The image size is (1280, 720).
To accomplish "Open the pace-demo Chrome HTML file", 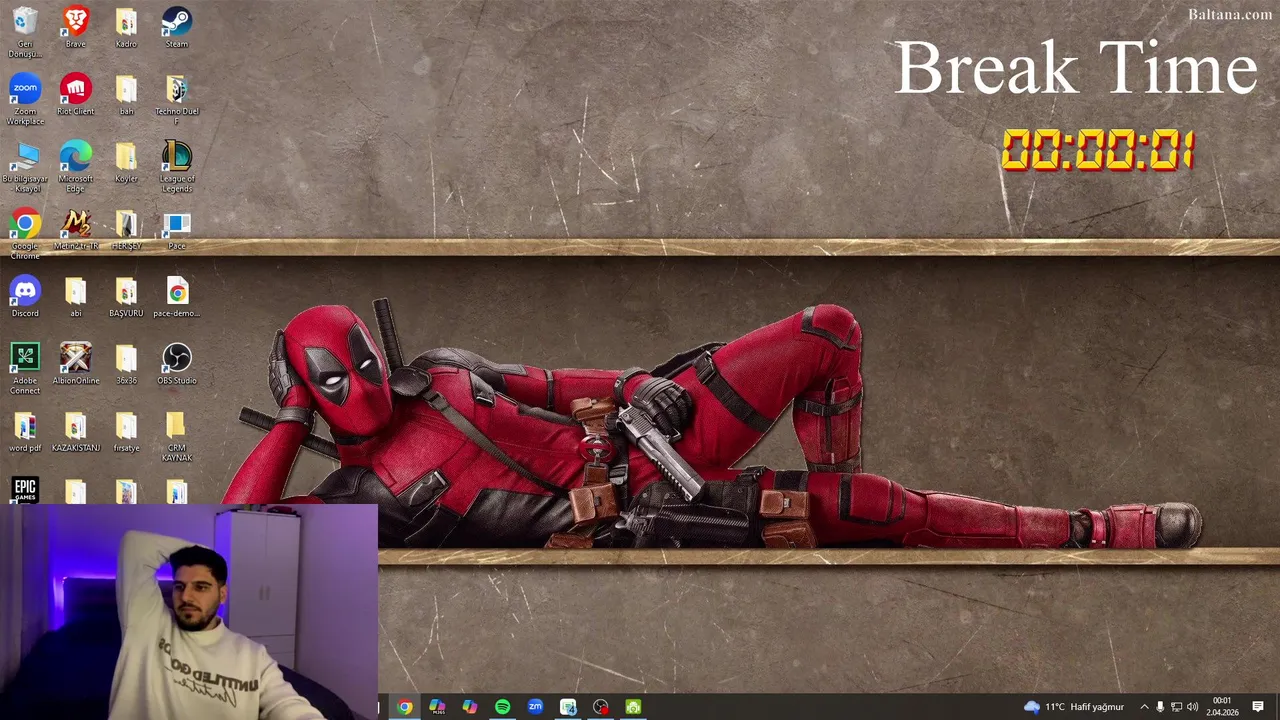I will 177,297.
